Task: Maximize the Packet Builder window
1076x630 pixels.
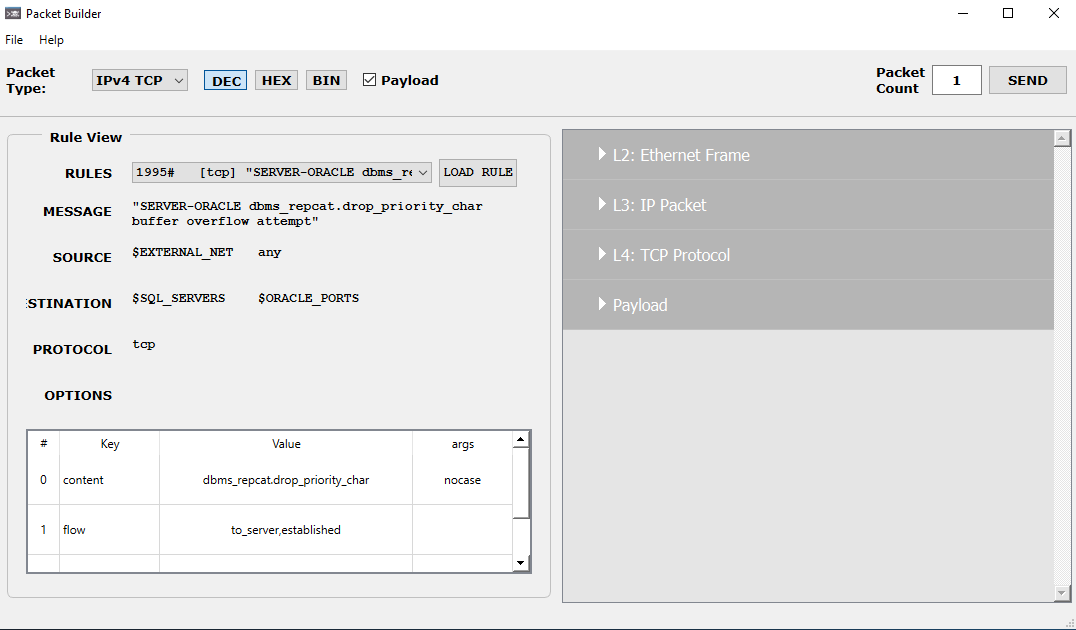Action: (x=1008, y=13)
